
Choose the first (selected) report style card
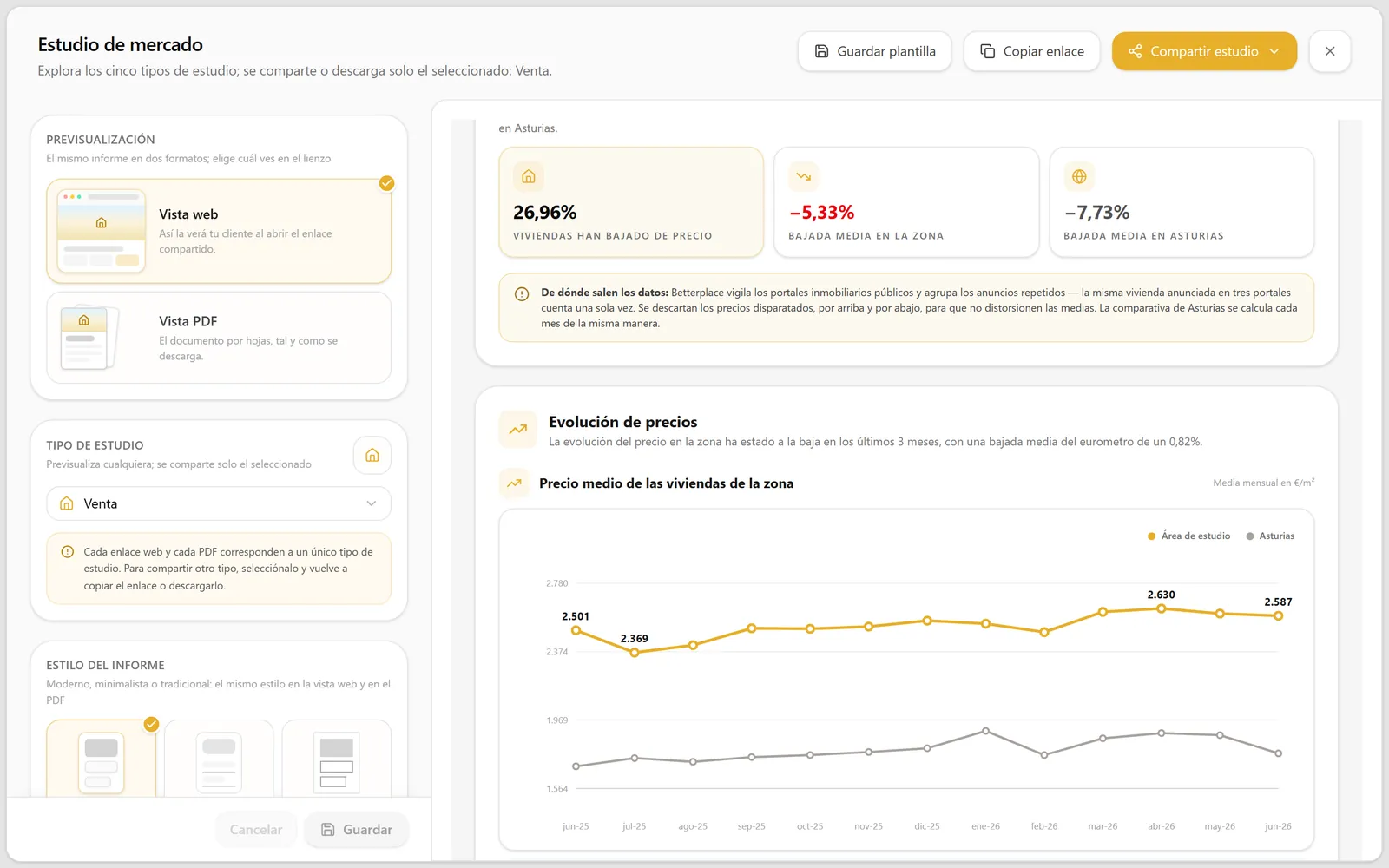click(102, 759)
